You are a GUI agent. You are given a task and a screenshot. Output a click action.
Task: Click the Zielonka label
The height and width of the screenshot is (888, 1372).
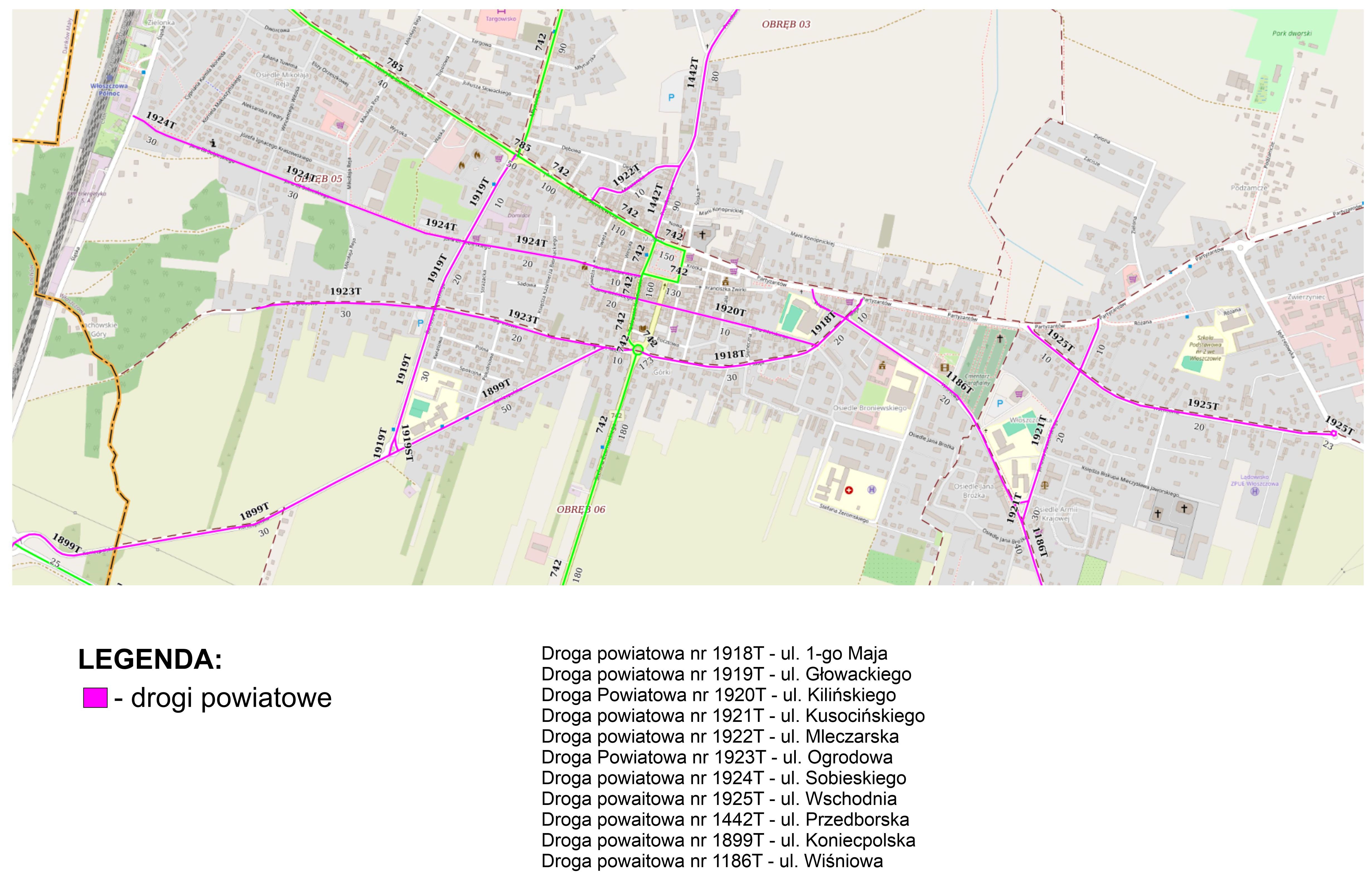(161, 23)
